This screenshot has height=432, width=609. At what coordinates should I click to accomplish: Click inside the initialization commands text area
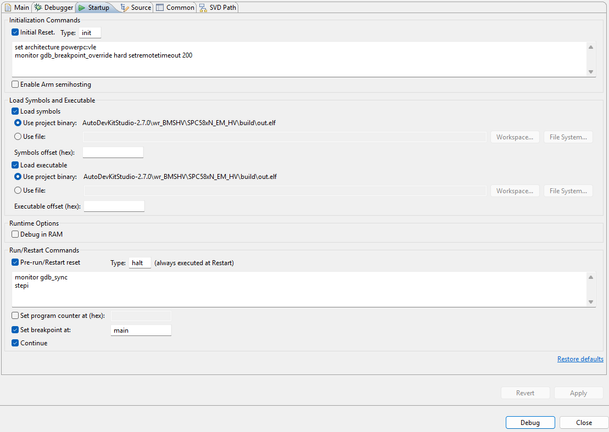(x=299, y=59)
